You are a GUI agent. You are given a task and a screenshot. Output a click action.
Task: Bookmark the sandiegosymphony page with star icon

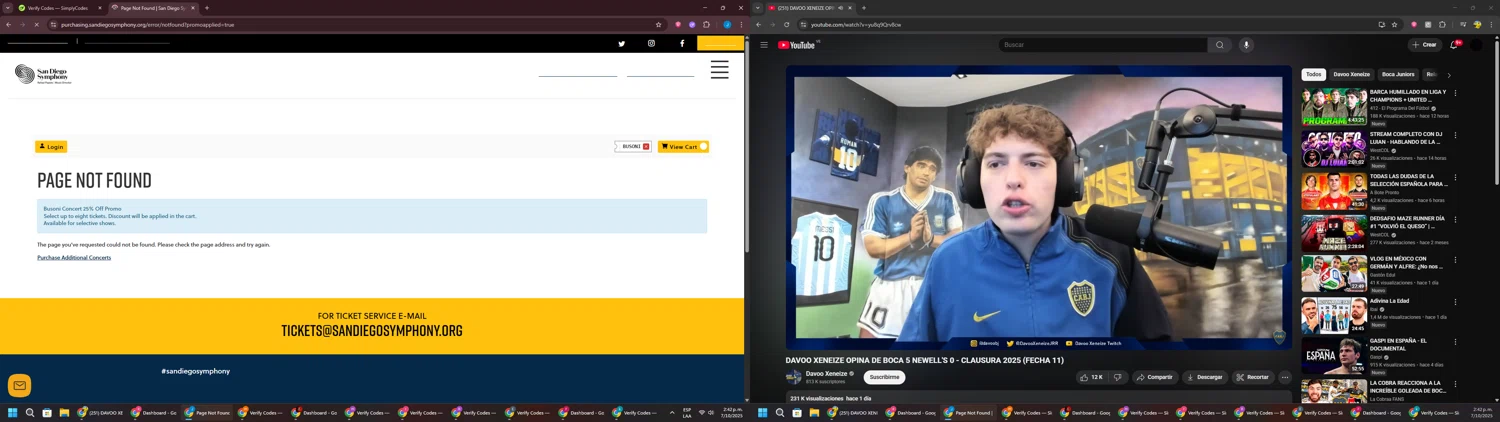click(x=658, y=25)
